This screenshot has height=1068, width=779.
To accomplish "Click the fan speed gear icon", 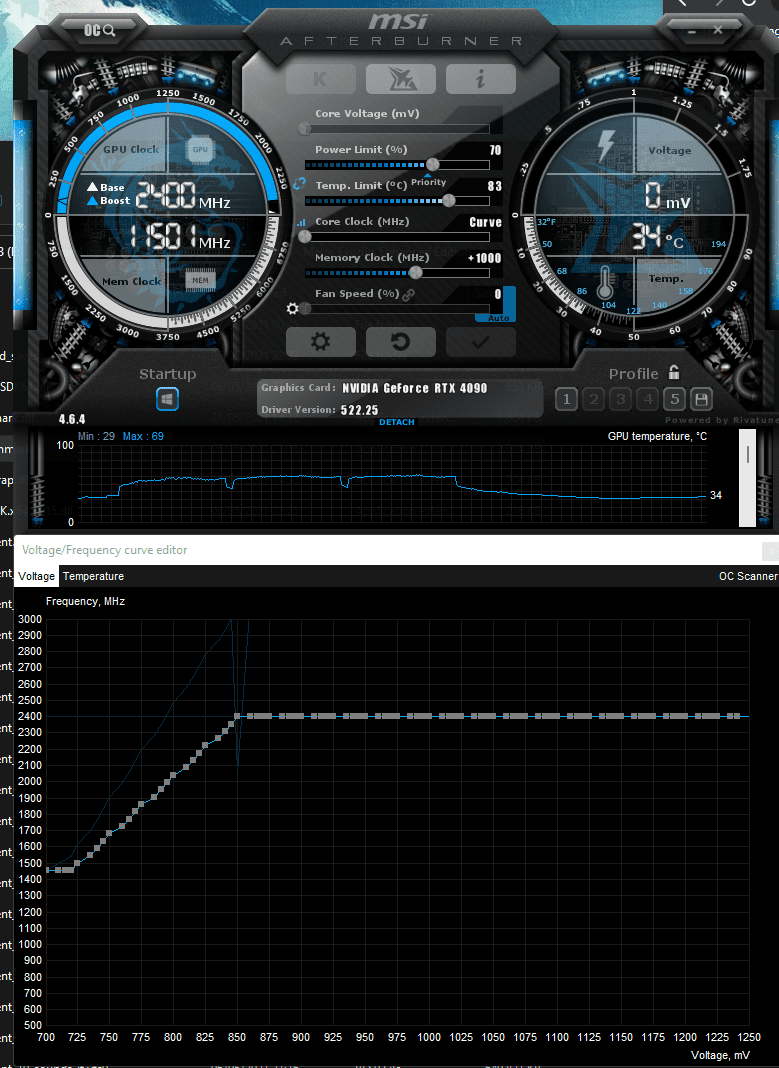I will (293, 309).
